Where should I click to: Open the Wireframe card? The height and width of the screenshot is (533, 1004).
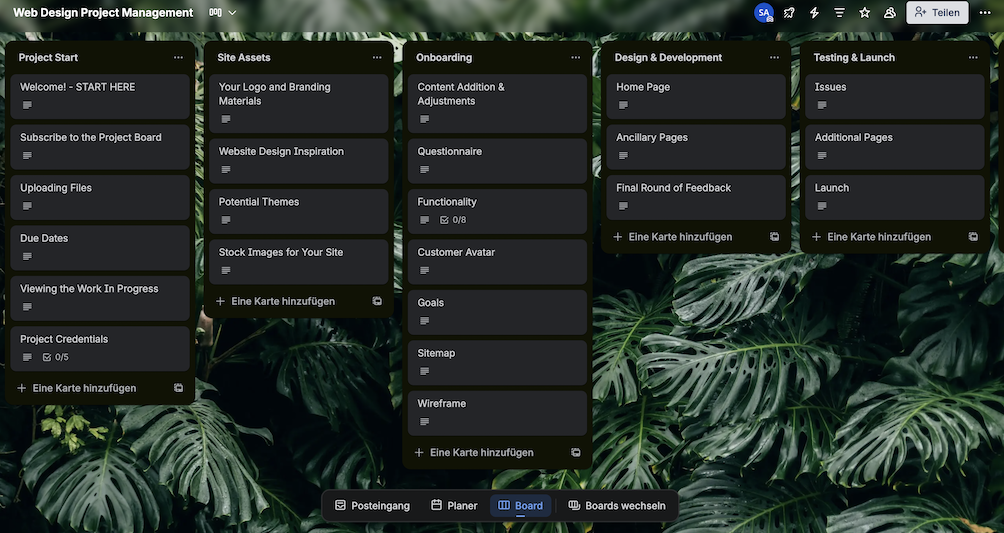[x=498, y=413]
